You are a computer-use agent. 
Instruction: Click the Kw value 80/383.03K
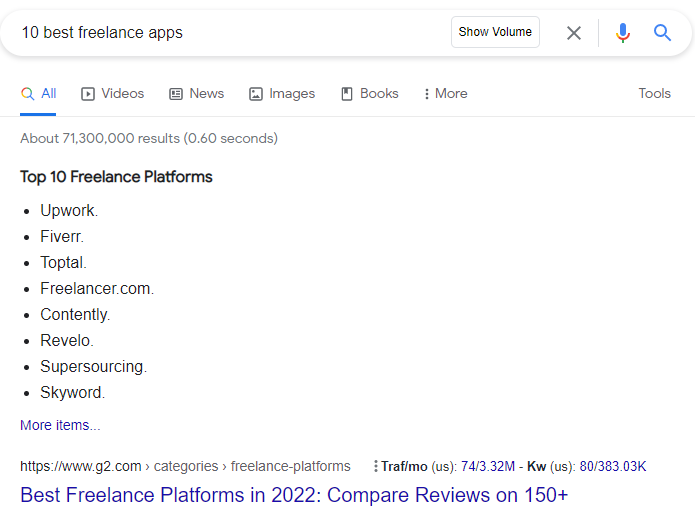[x=613, y=466]
